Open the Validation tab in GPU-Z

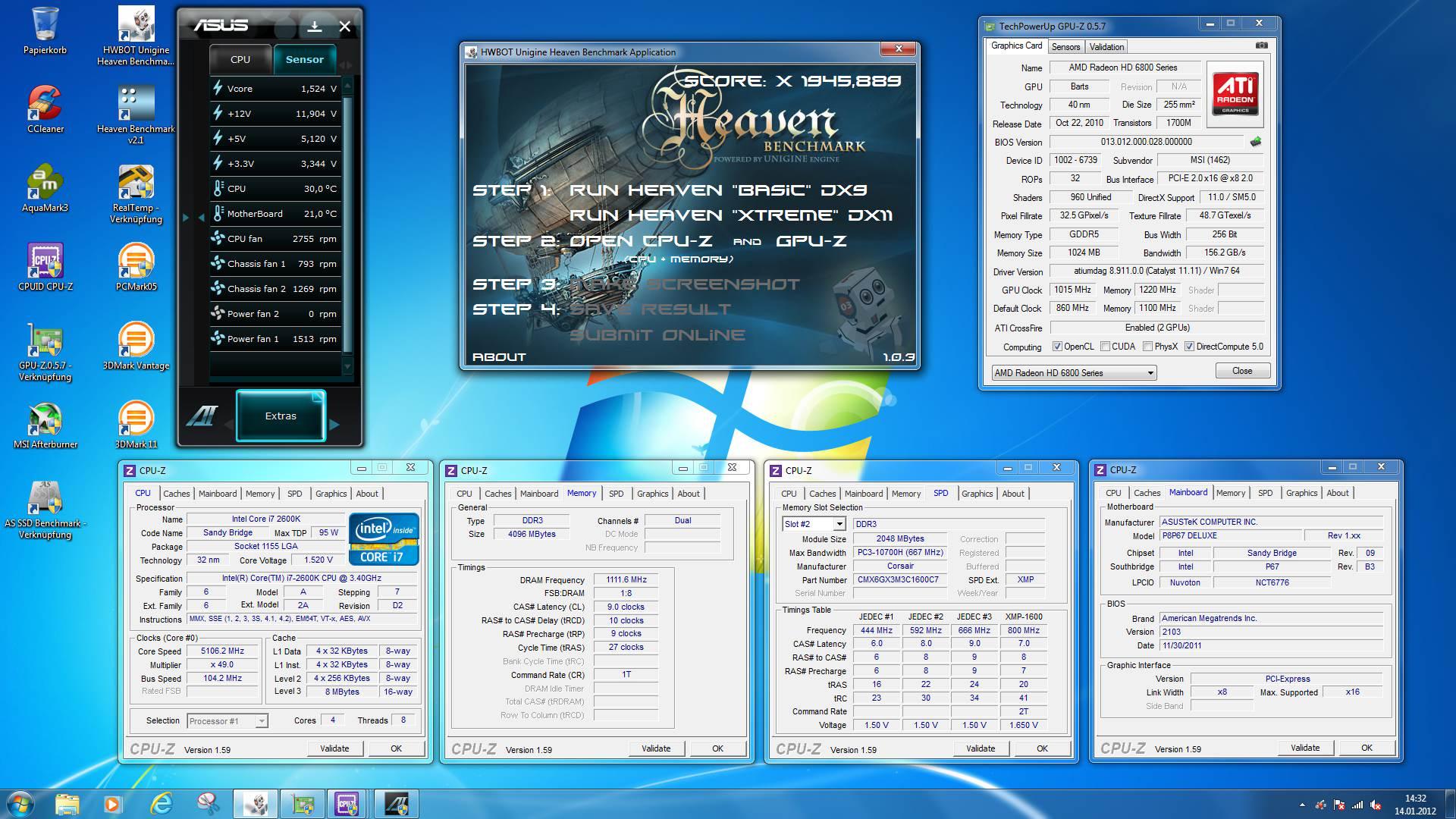(x=1106, y=47)
